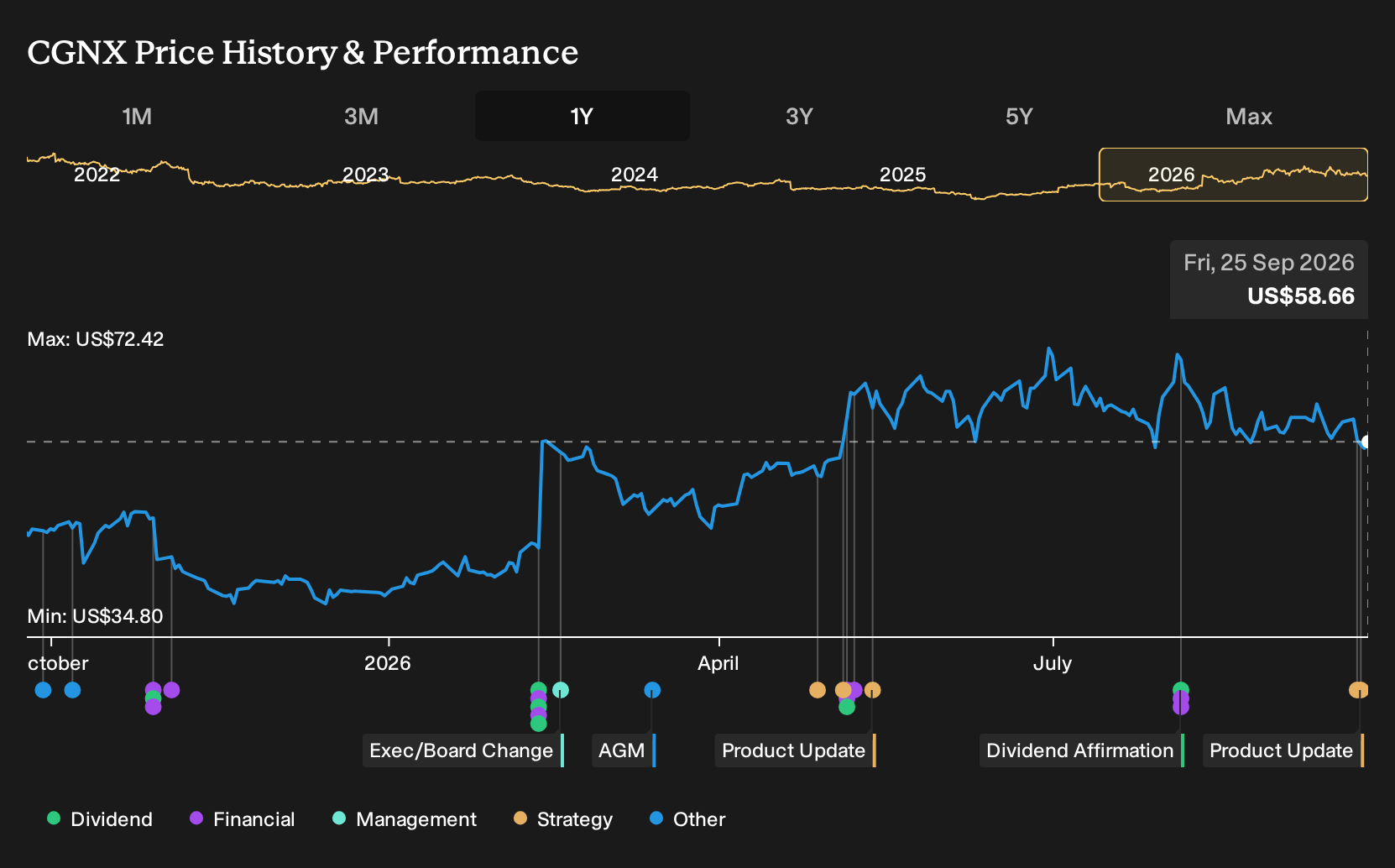Click the April axis label
This screenshot has width=1395, height=868.
tap(718, 663)
